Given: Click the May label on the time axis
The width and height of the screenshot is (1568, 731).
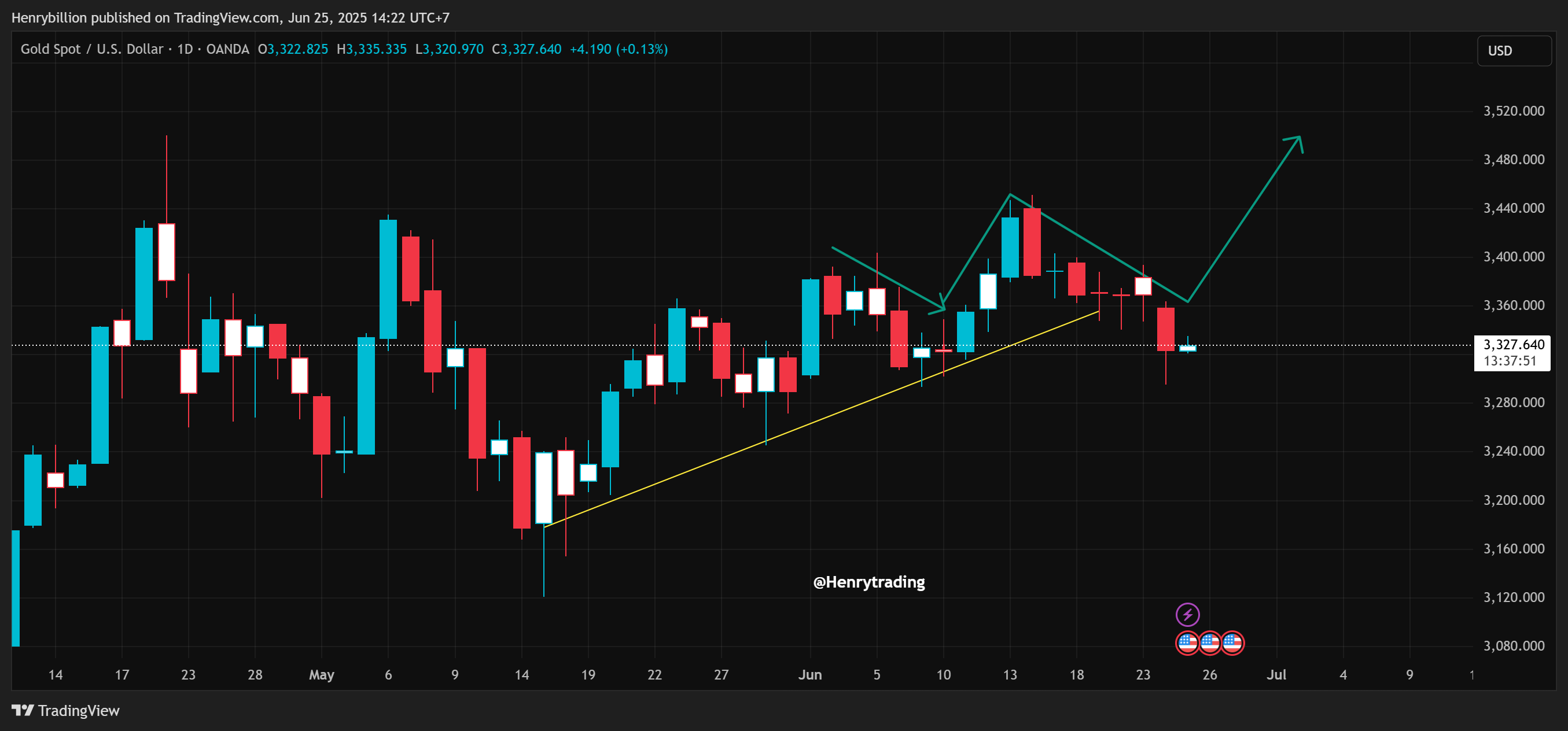Looking at the screenshot, I should [x=321, y=675].
